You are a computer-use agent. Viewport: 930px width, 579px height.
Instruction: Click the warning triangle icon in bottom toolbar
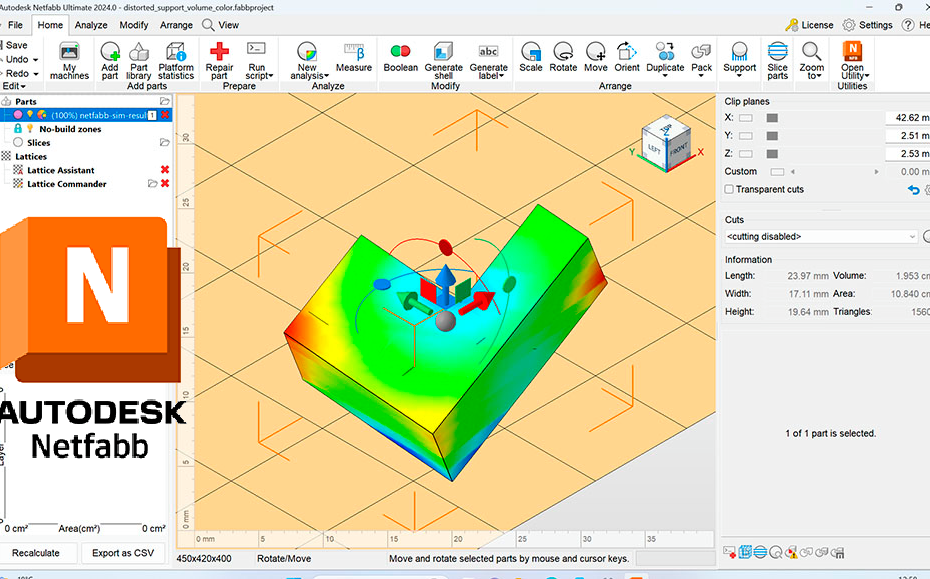pos(791,553)
